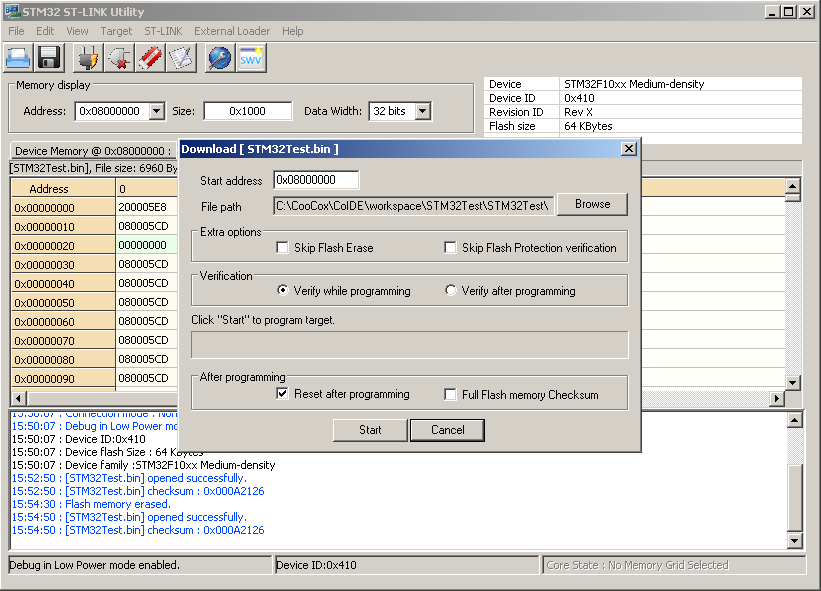This screenshot has width=821, height=591.
Task: Open the Data Width dropdown
Action: 422,112
